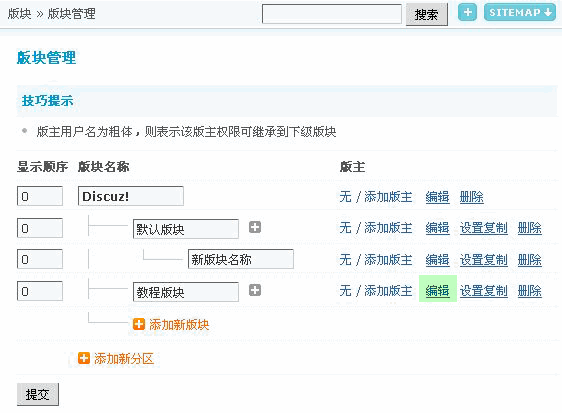The width and height of the screenshot is (562, 413).
Task: Click 设置复制 link in 新版块名称 row
Action: [484, 260]
